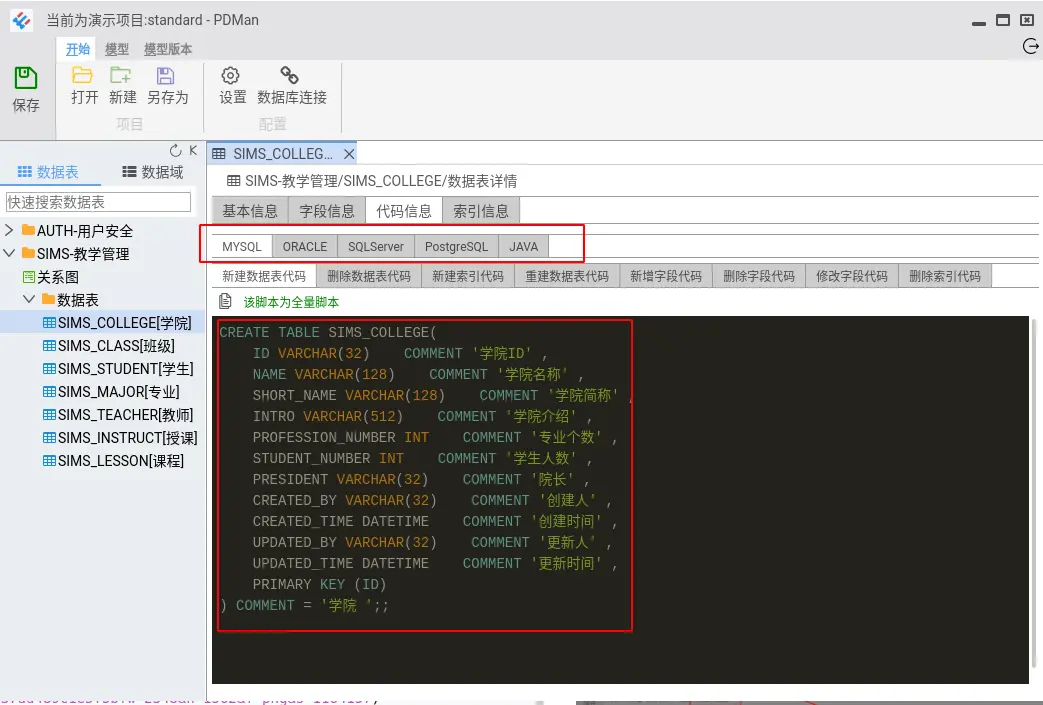The width and height of the screenshot is (1043, 705).
Task: Open the 基本信息 tab
Action: (x=250, y=211)
